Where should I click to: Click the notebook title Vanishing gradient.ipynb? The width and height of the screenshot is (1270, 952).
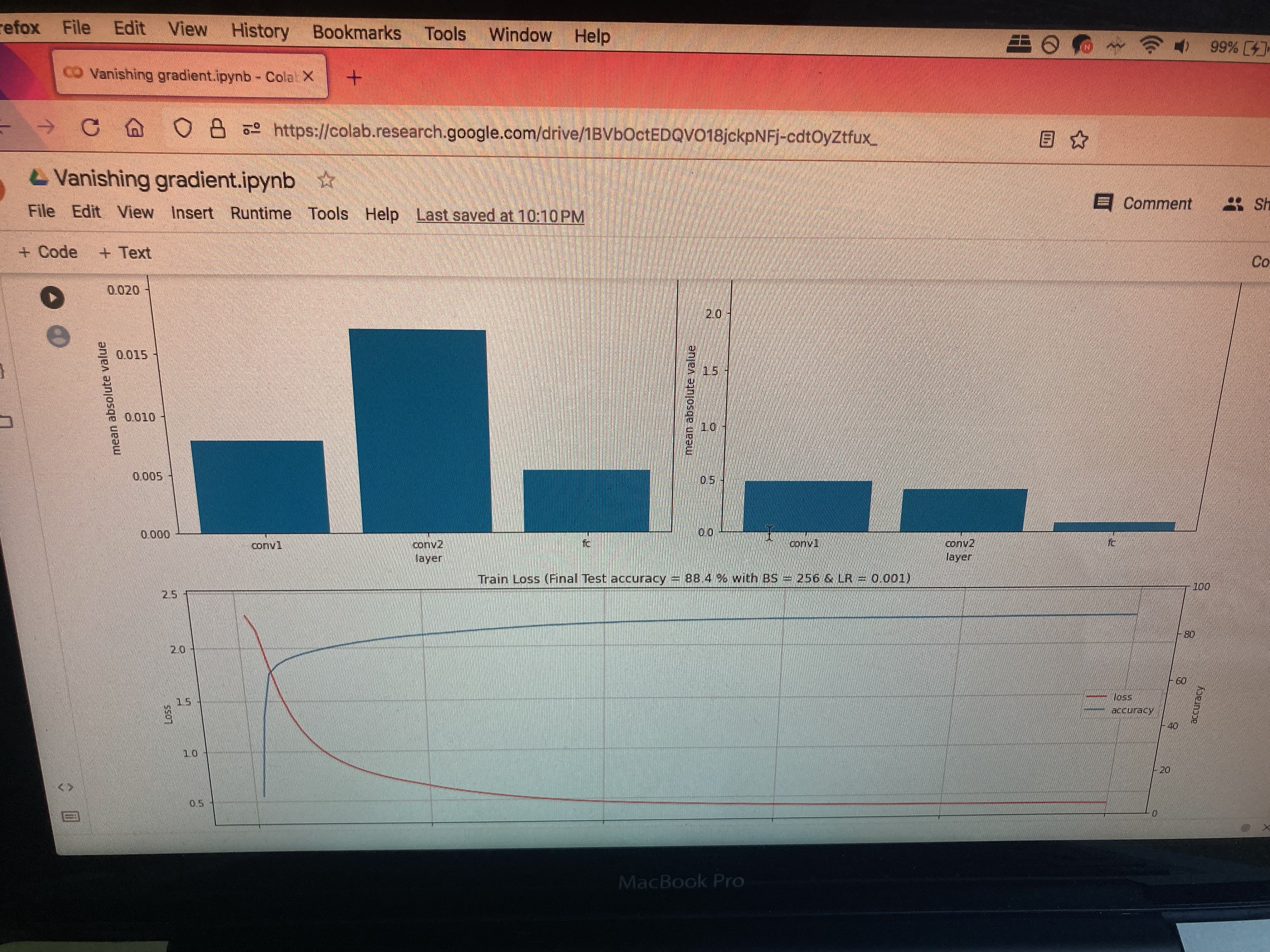point(174,180)
